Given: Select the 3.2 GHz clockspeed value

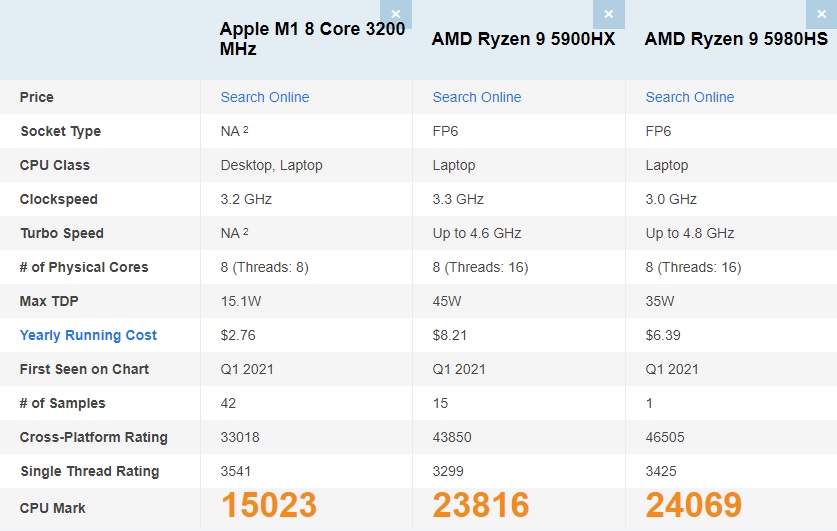Looking at the screenshot, I should [246, 200].
